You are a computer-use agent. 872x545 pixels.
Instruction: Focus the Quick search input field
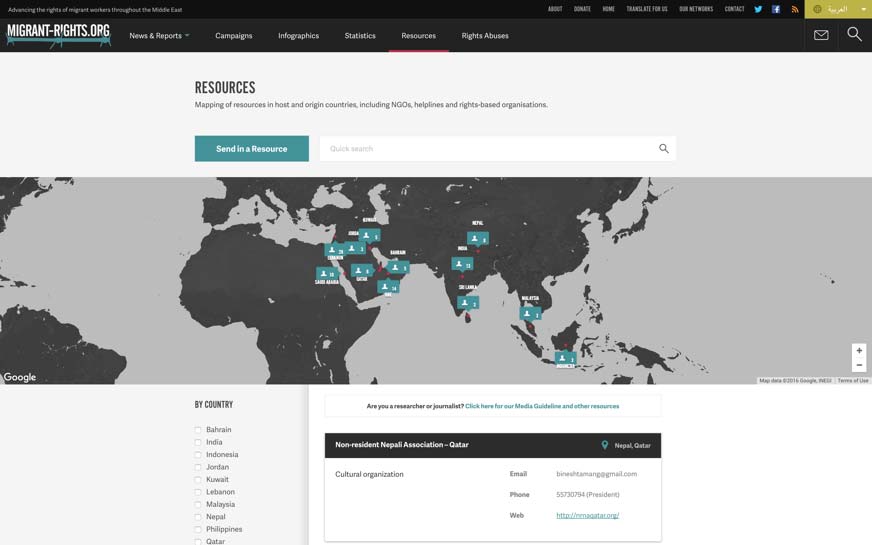488,149
